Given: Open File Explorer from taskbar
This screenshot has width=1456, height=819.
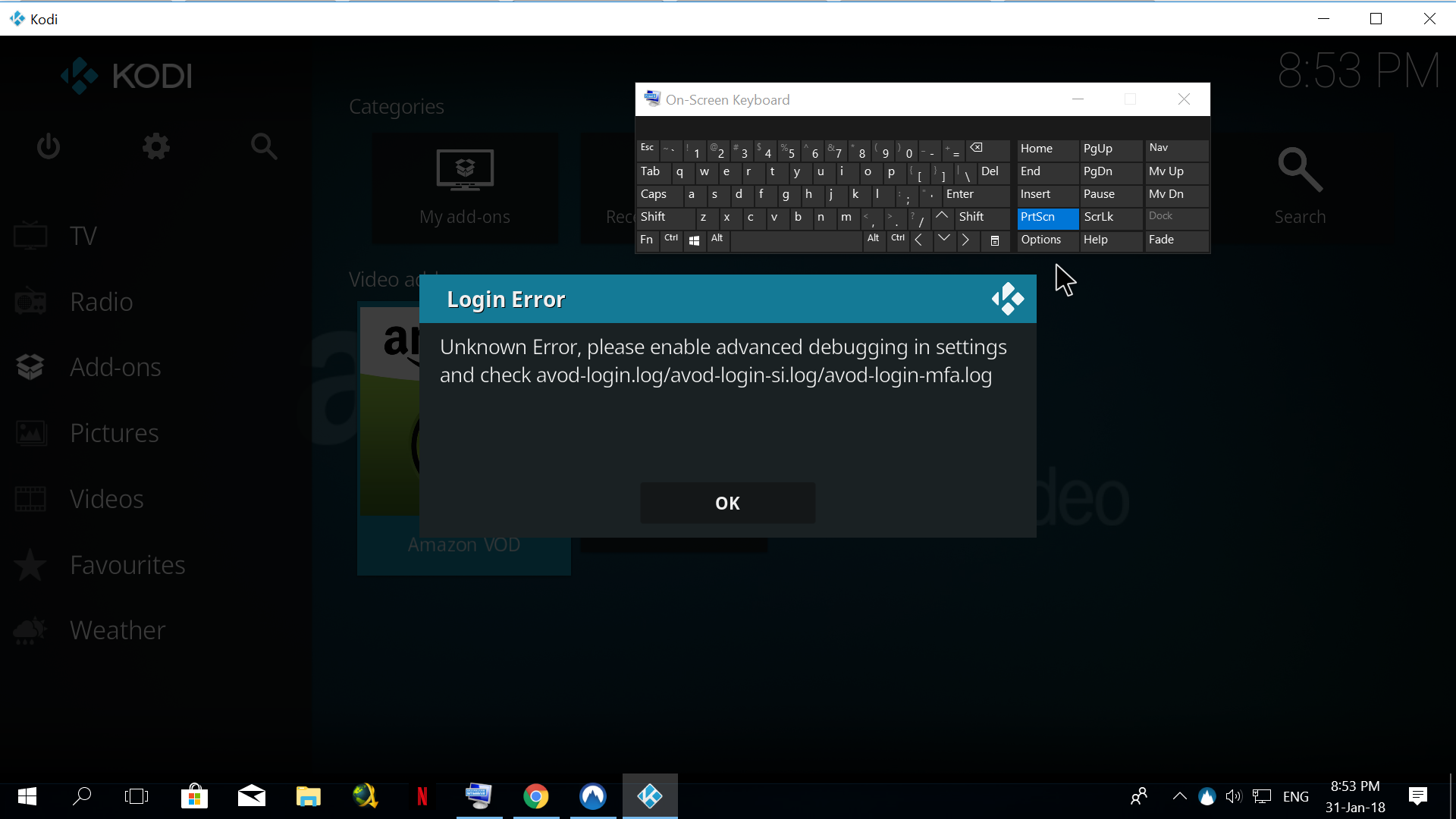Looking at the screenshot, I should point(308,796).
